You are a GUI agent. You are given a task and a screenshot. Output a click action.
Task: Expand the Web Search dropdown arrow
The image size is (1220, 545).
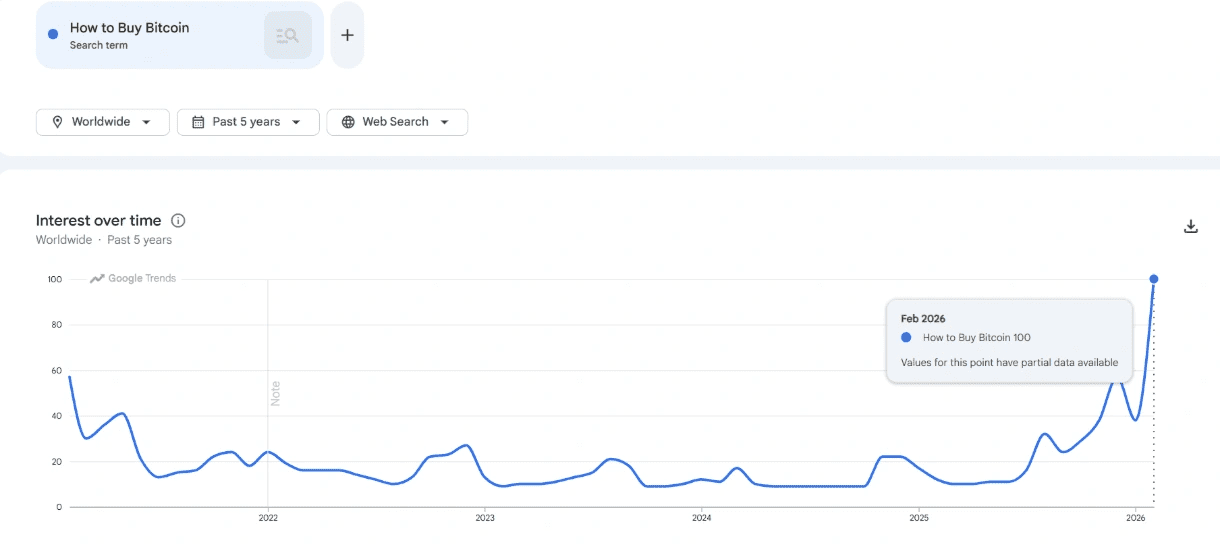pos(444,122)
